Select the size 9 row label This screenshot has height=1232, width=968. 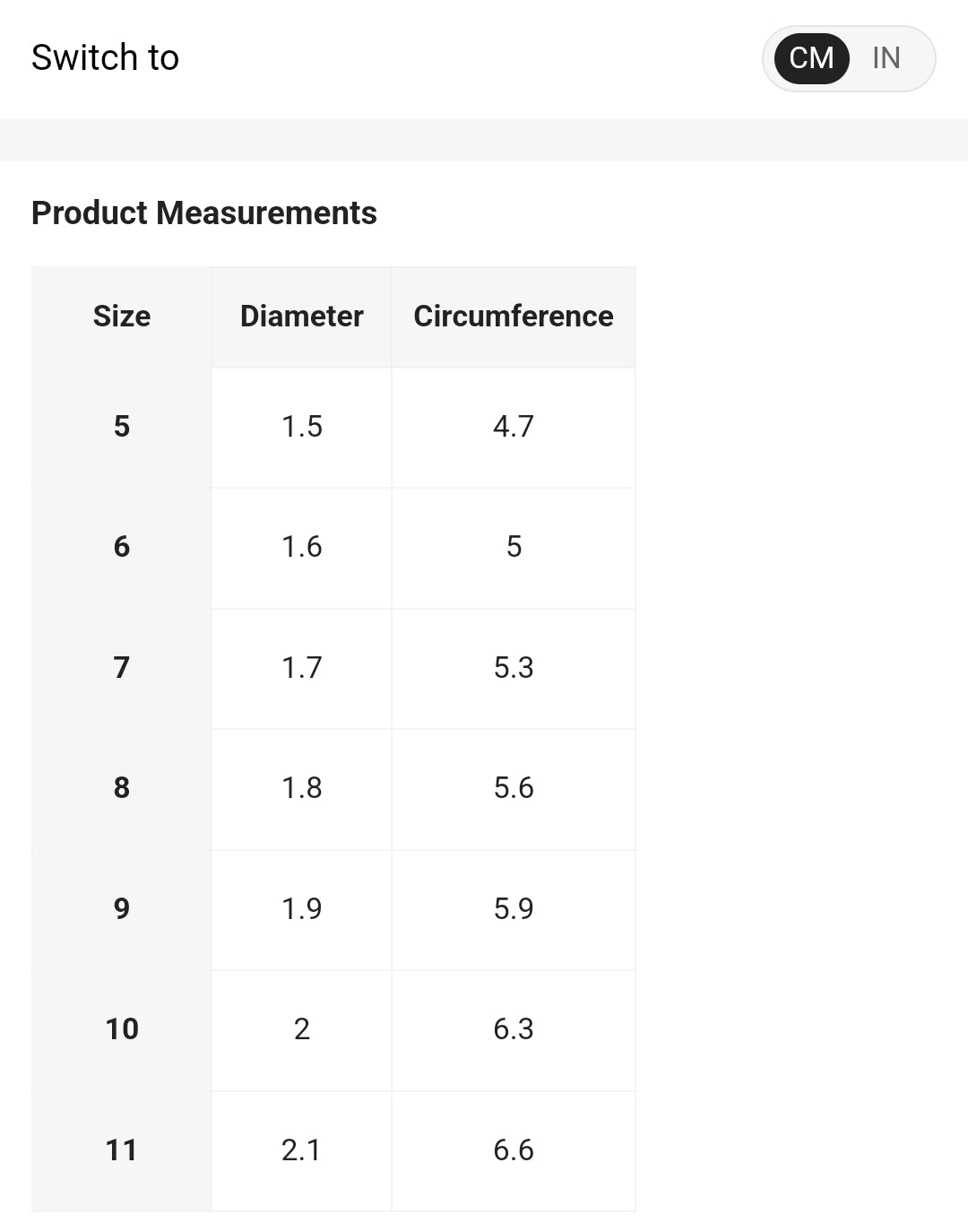122,909
